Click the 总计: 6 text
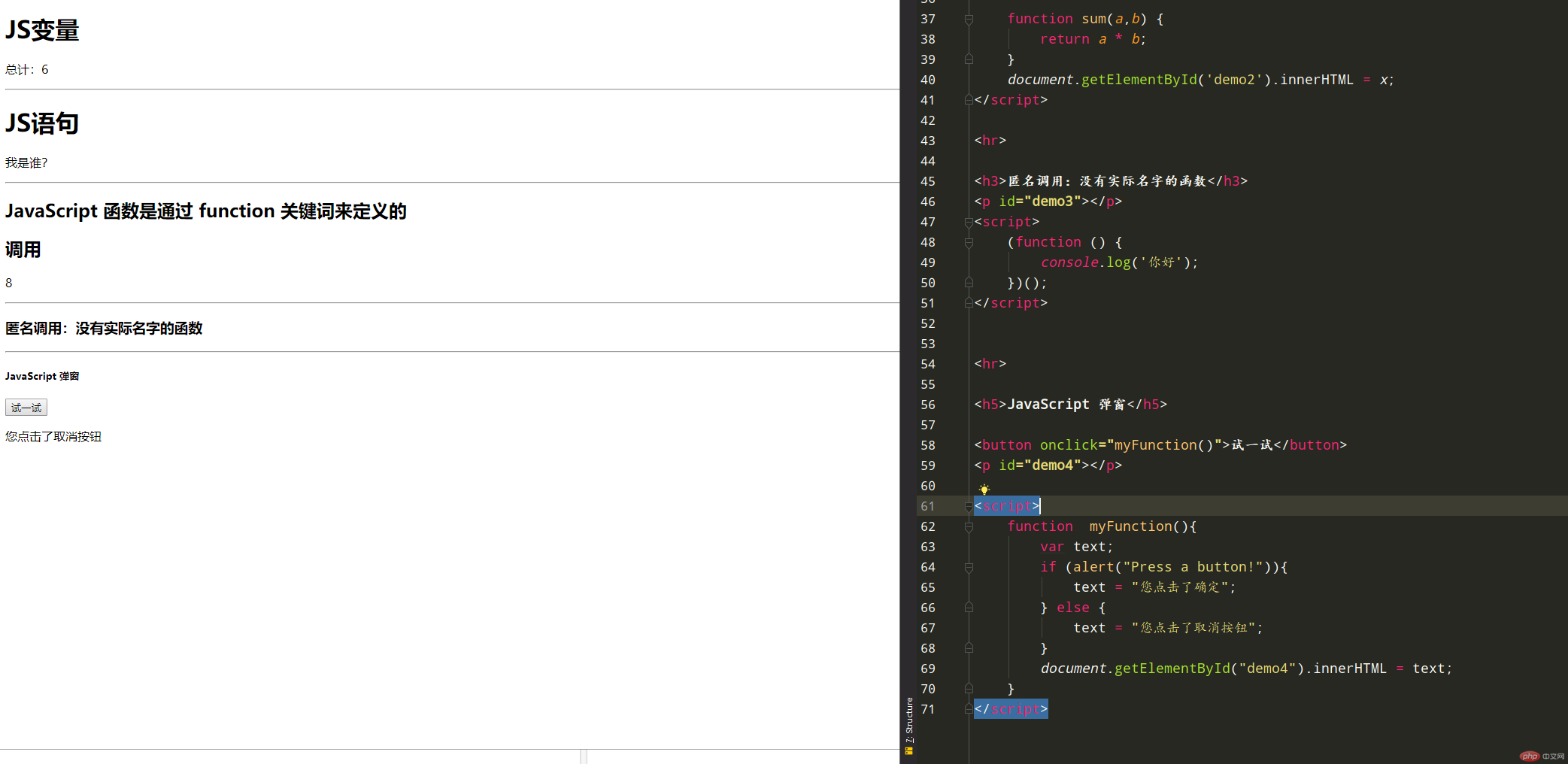 point(27,69)
